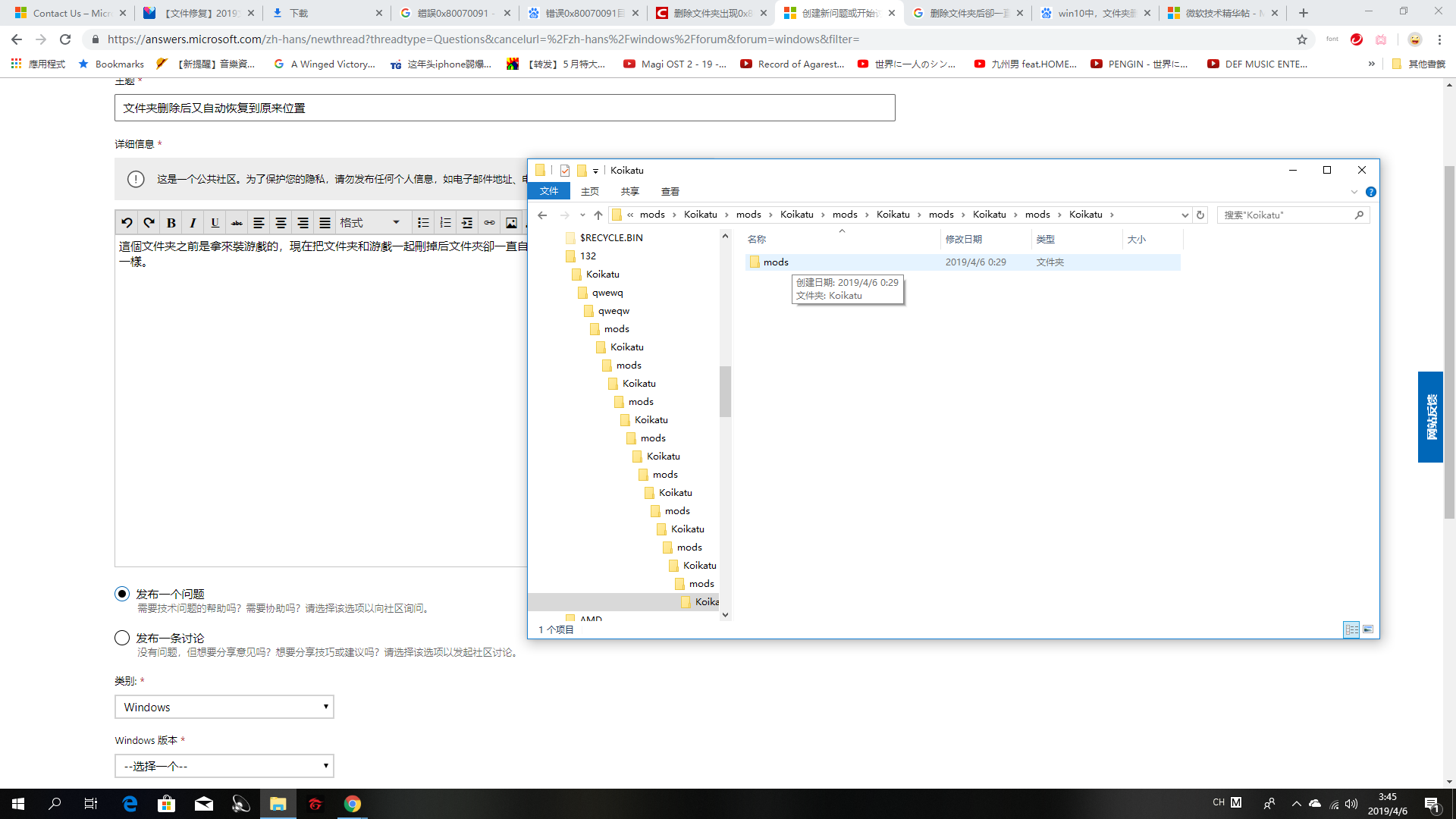Screen dimensions: 1456x819
Task: Open the 文件 menu in Explorer
Action: 549,191
